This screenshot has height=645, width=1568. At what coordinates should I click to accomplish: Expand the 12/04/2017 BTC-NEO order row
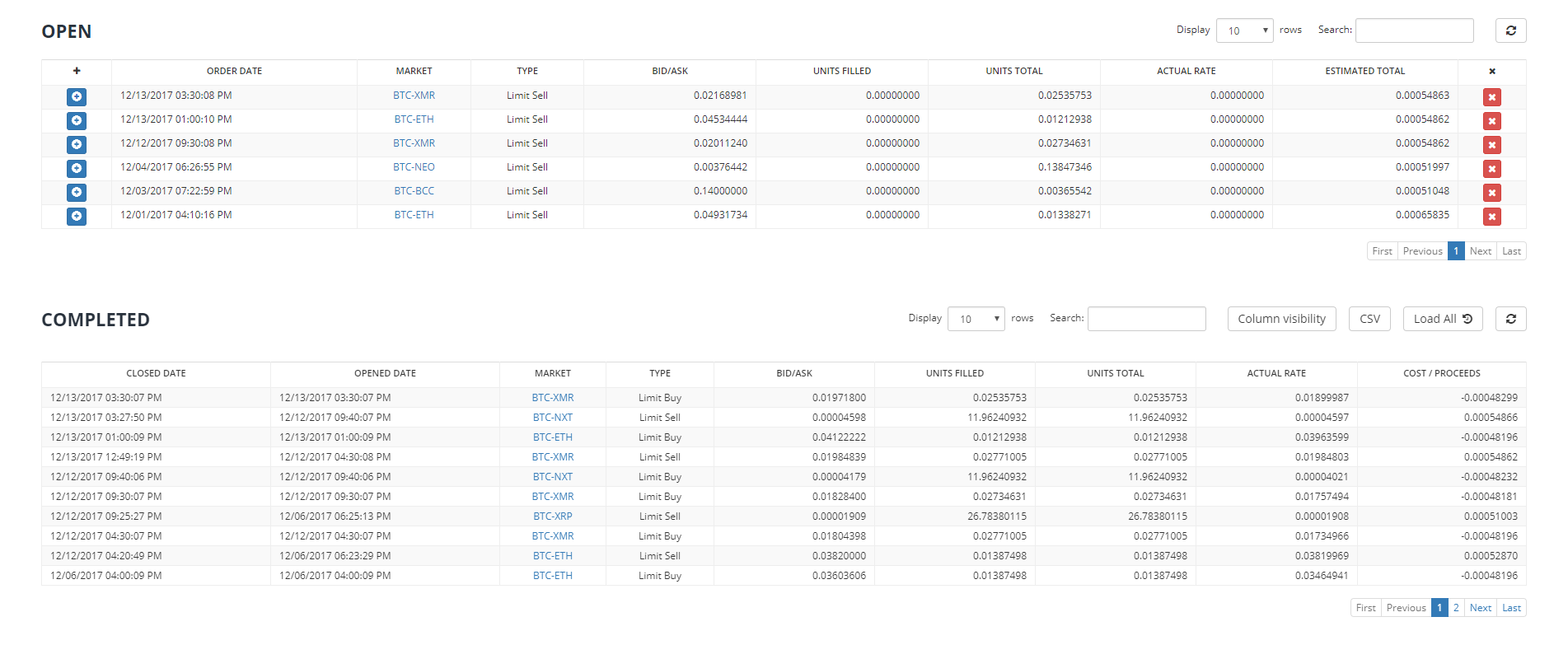click(x=77, y=169)
